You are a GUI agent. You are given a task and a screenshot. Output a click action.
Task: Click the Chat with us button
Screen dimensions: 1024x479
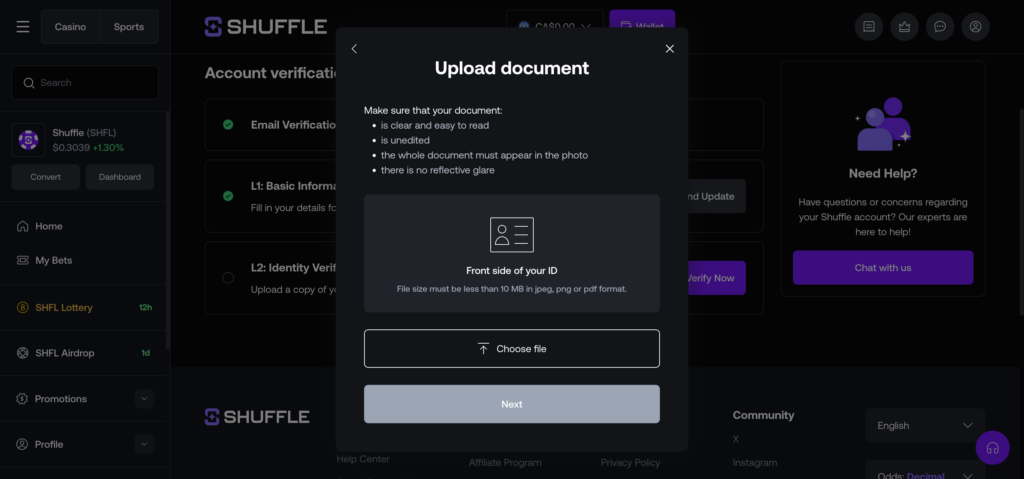point(883,267)
